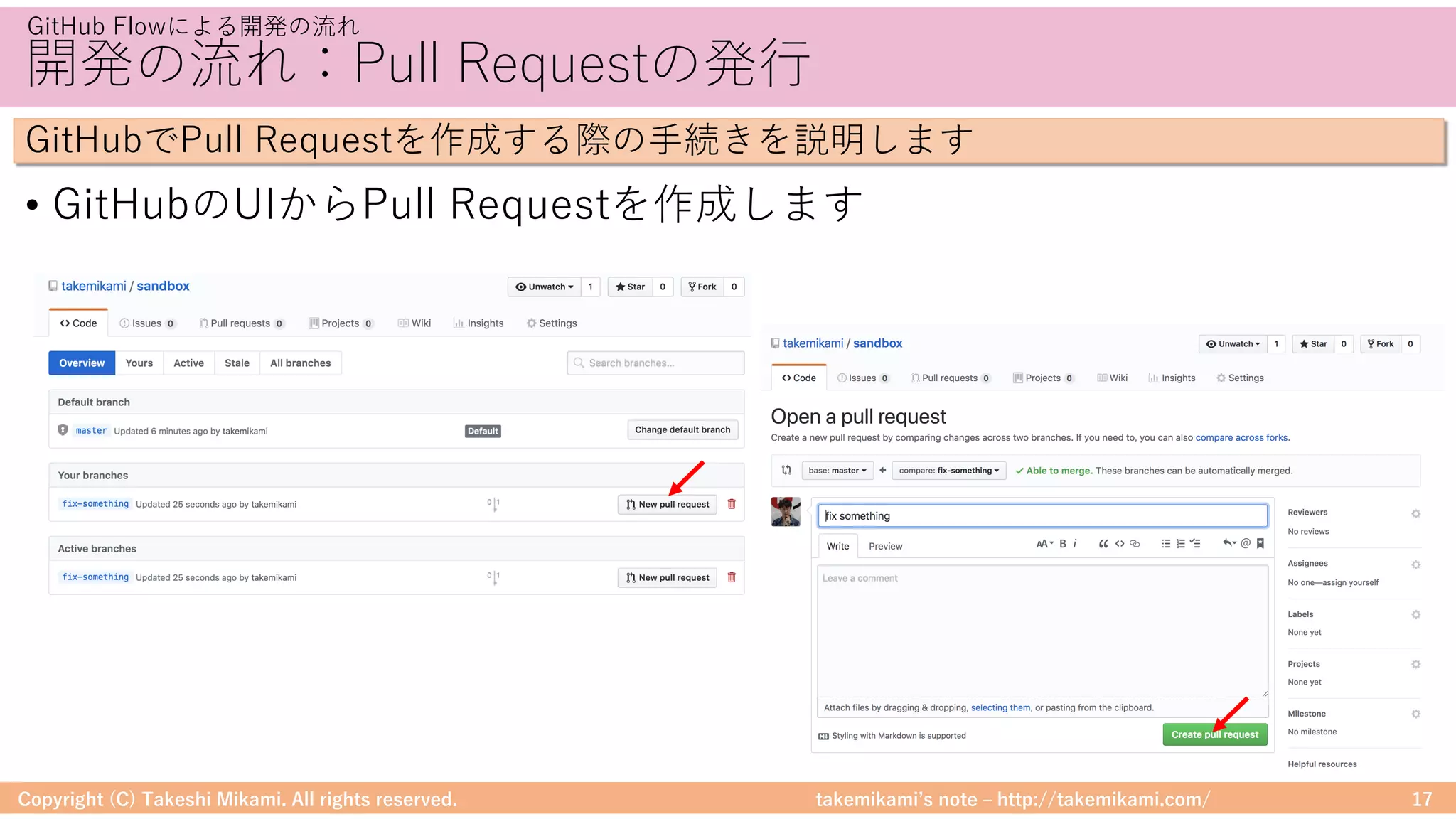Click the Markdown icon below the comment box
This screenshot has width=1456, height=819.
(823, 736)
